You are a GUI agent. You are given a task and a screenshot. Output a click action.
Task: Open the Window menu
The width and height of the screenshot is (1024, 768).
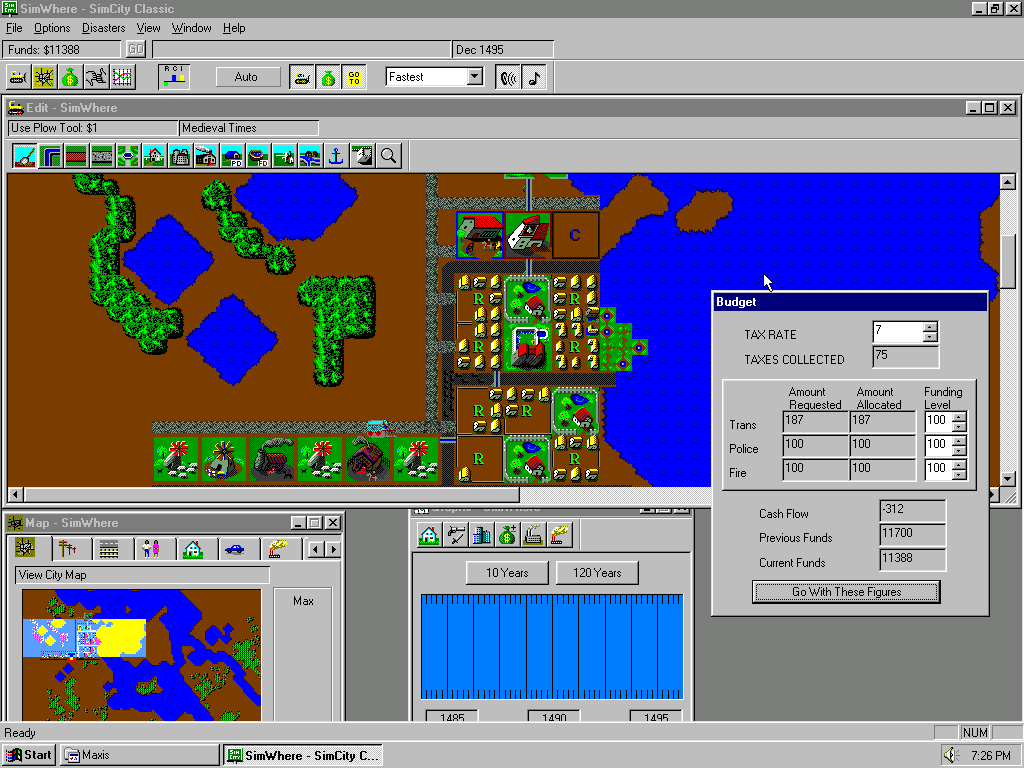(191, 28)
